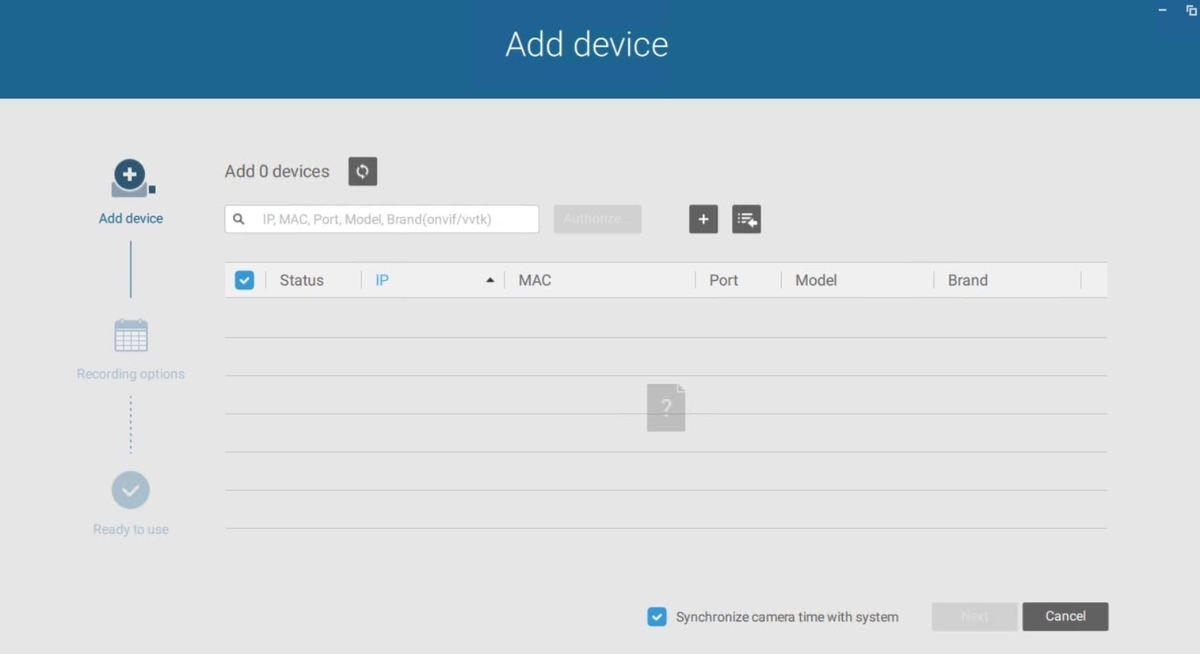Click the empty list question-mark document icon
This screenshot has width=1200, height=654.
[x=666, y=408]
